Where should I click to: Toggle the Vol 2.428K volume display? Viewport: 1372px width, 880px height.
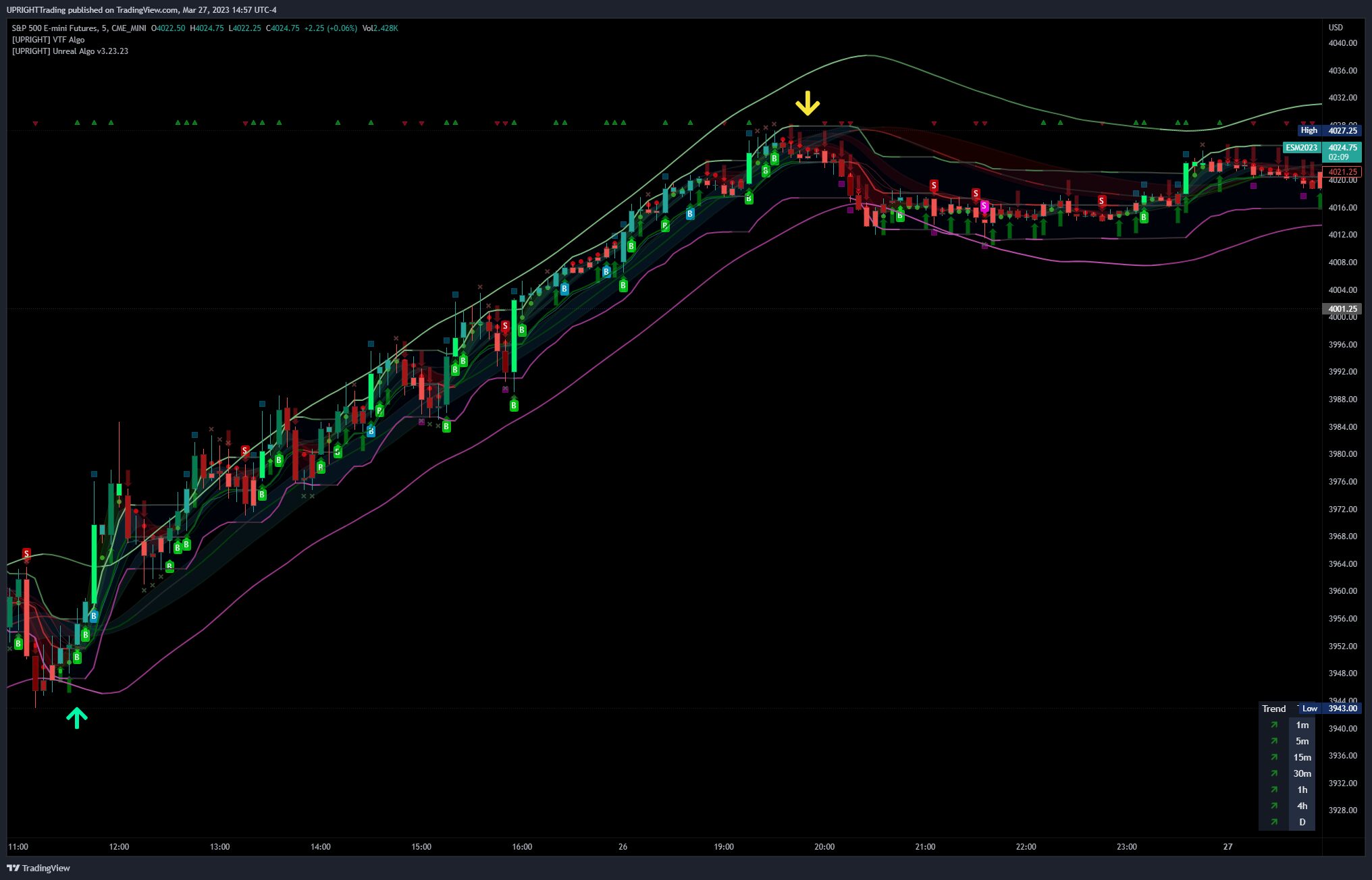pos(379,28)
